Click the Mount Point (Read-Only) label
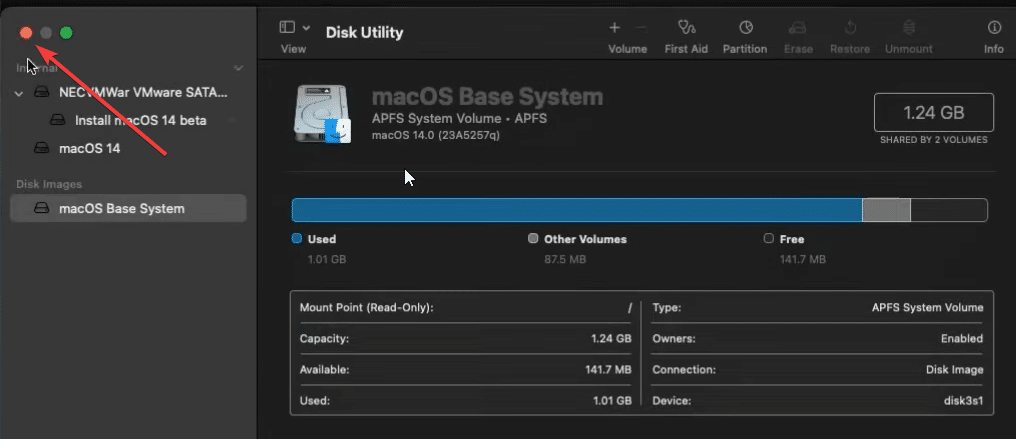 367,308
